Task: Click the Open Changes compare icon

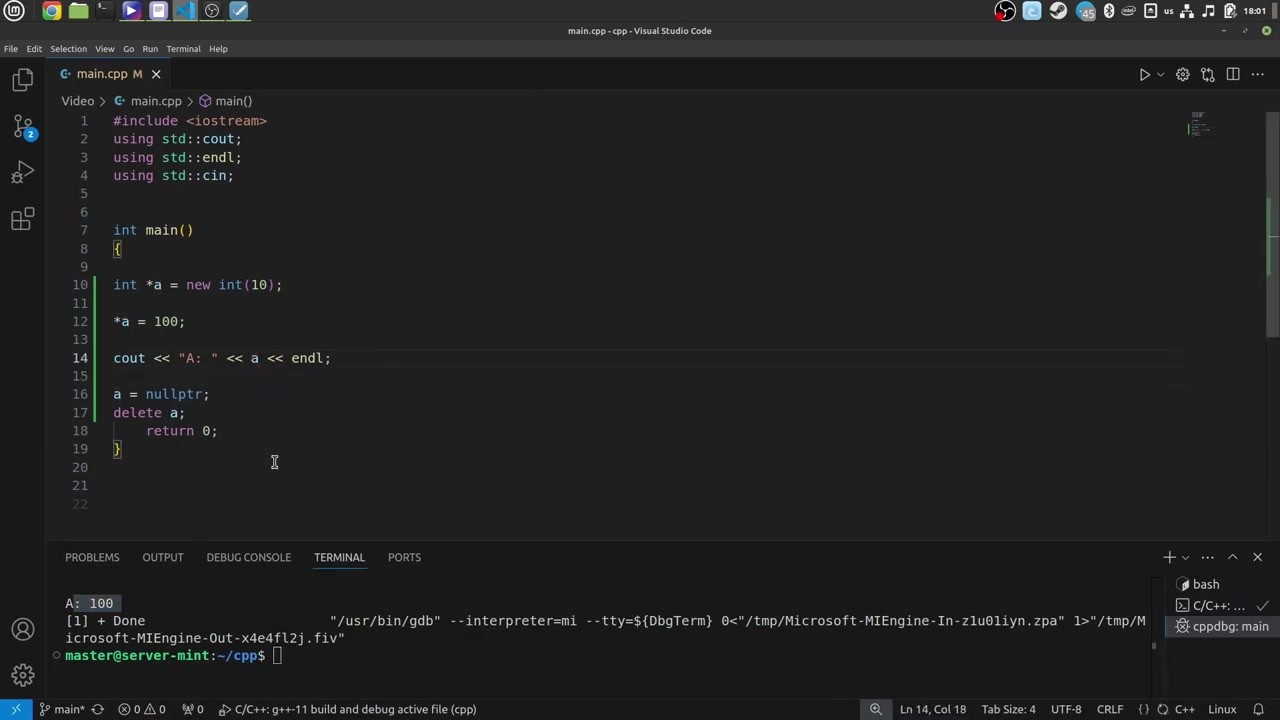Action: pos(1208,75)
